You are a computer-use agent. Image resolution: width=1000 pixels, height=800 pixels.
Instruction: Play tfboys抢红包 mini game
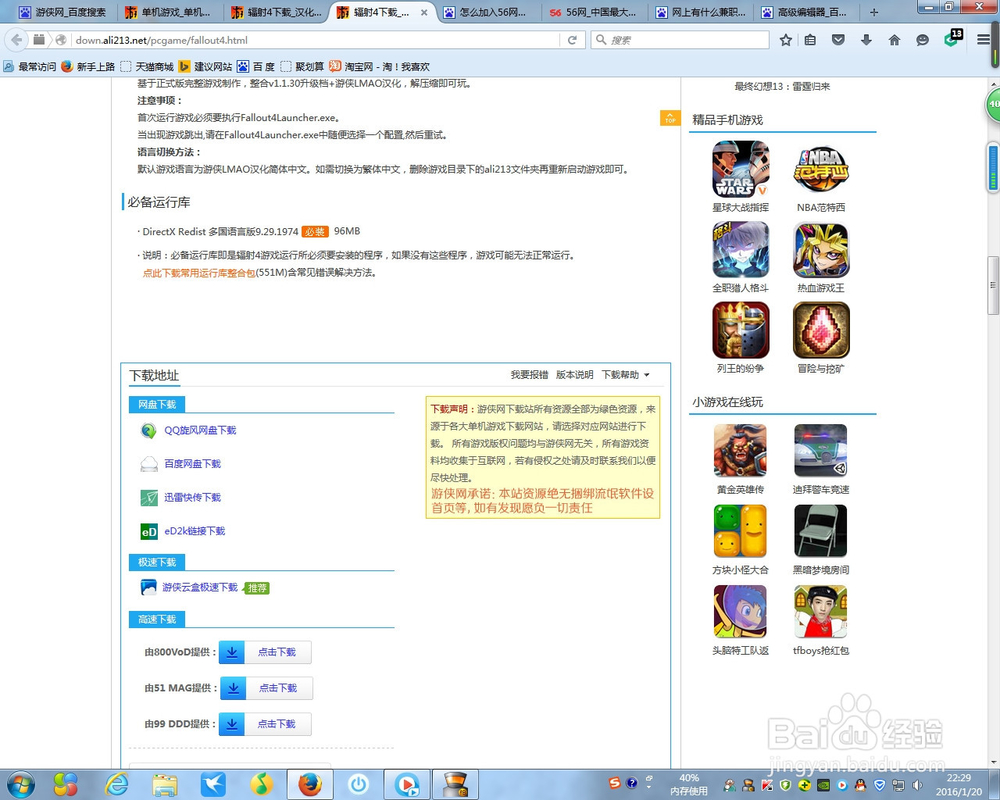coord(821,612)
